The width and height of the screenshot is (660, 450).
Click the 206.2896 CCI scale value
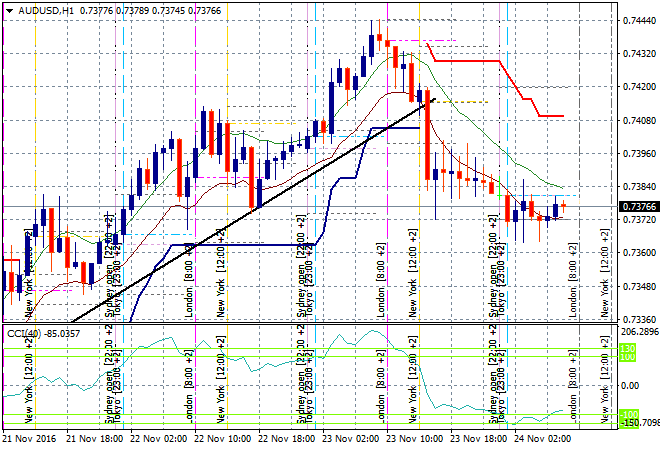635,331
